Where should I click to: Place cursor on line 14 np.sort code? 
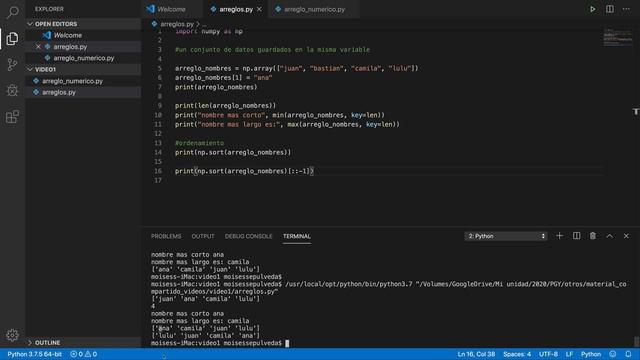click(233, 153)
